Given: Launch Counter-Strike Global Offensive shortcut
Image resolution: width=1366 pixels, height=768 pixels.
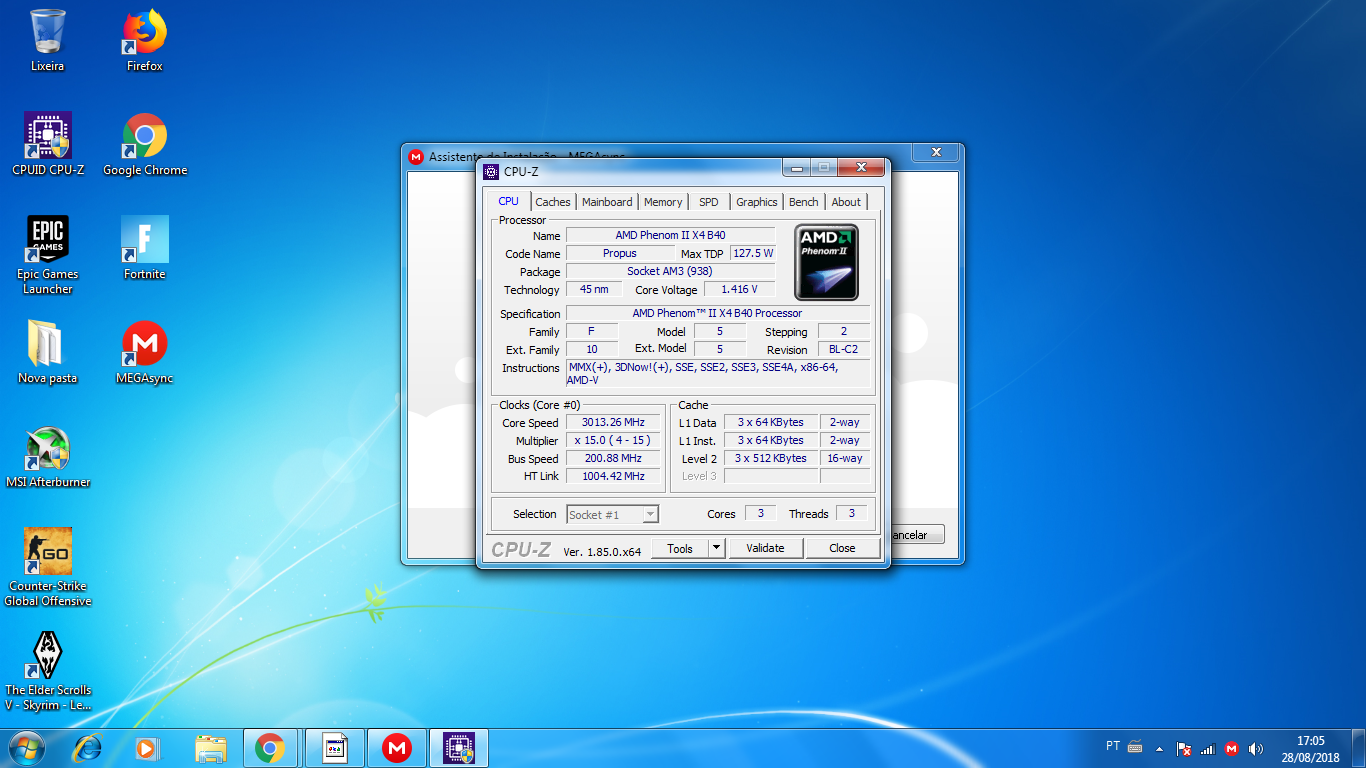Looking at the screenshot, I should pyautogui.click(x=47, y=568).
